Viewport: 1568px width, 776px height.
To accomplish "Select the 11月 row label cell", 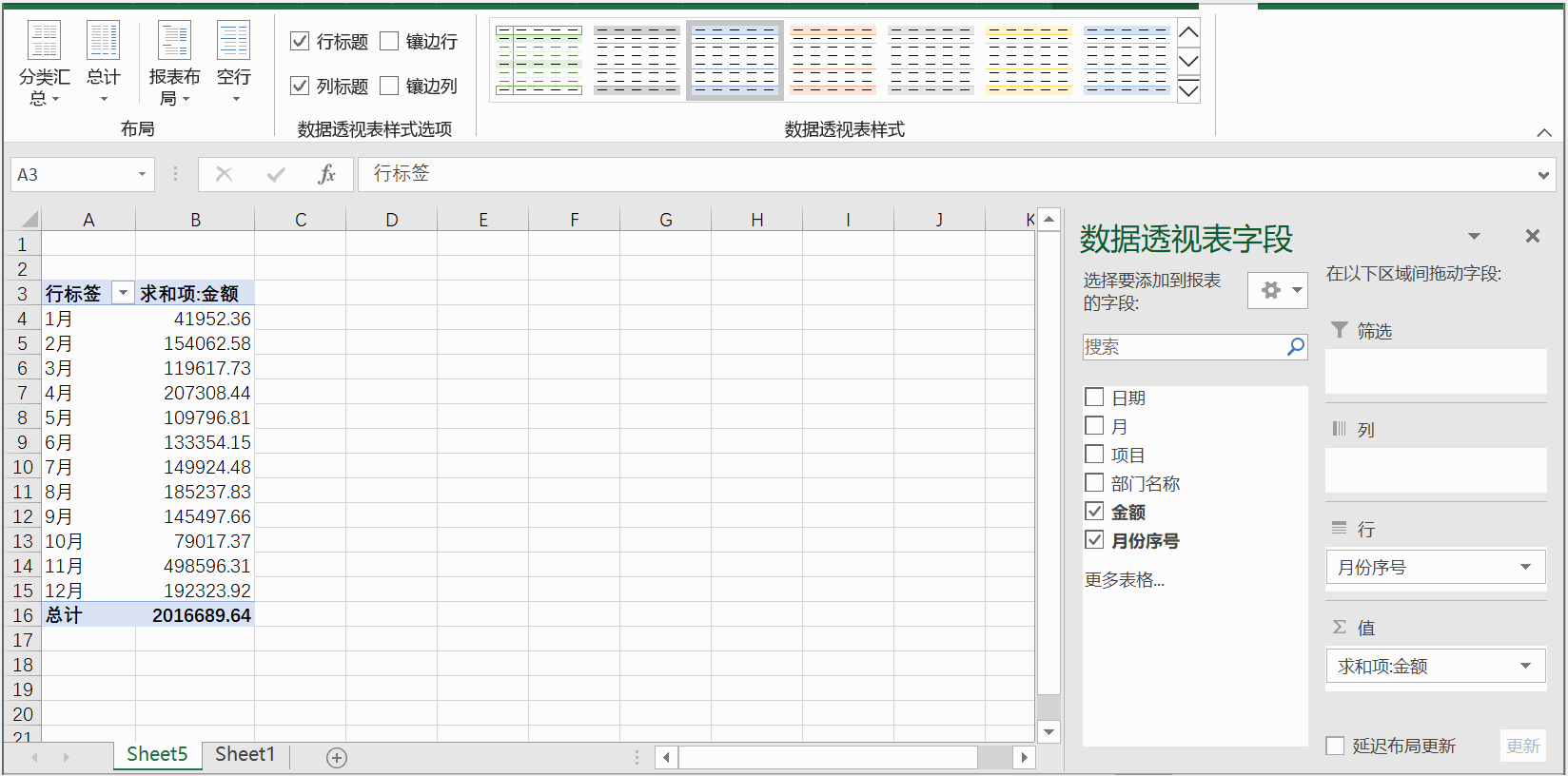I will click(88, 566).
